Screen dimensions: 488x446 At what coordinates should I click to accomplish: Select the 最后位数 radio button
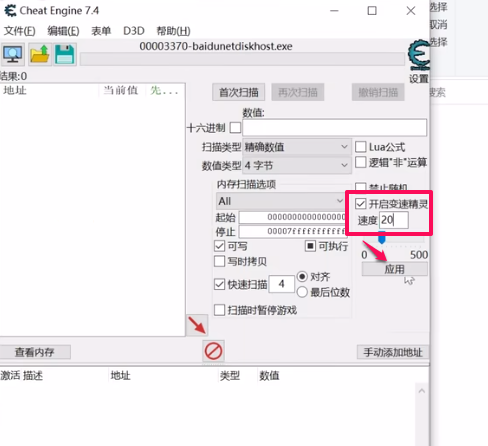[302, 292]
